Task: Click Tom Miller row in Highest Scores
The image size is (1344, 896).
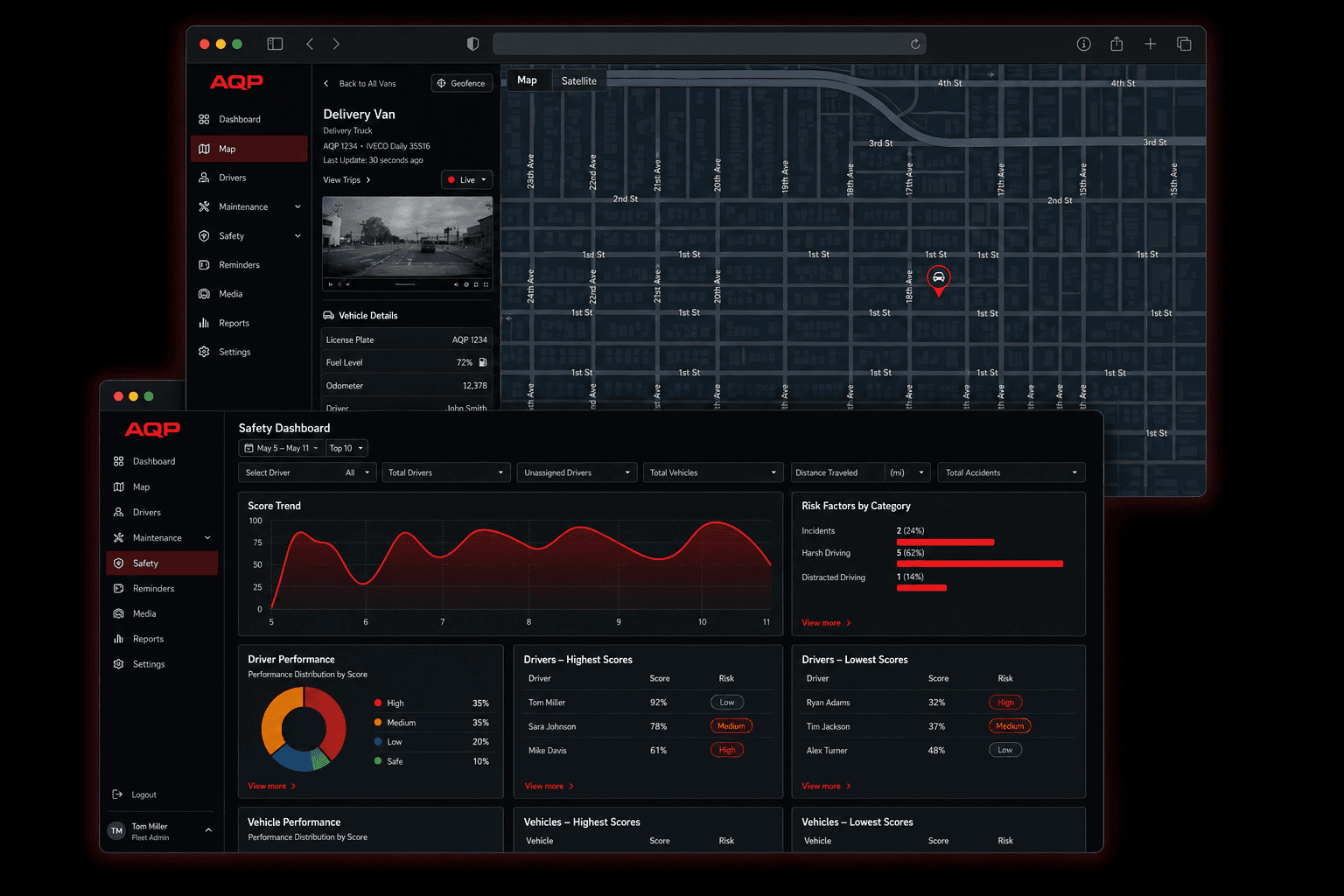Action: click(x=648, y=703)
